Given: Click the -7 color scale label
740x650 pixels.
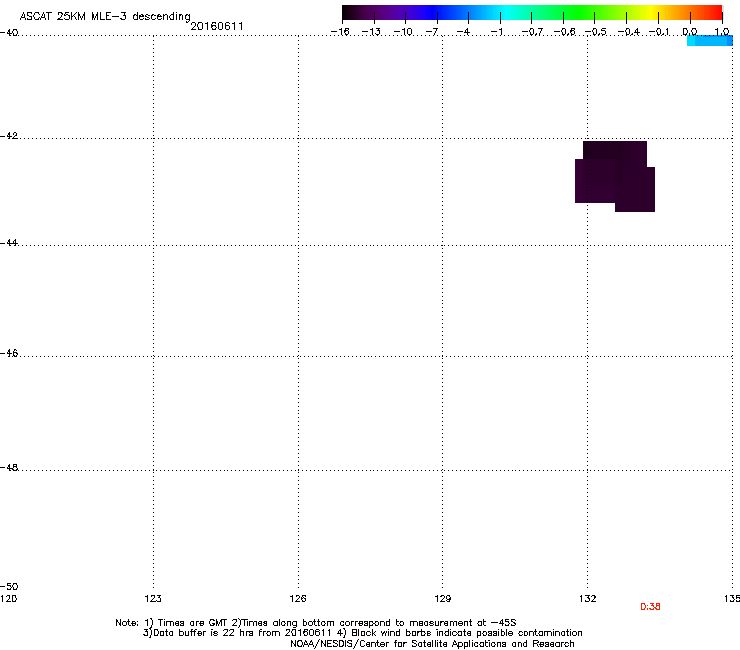Looking at the screenshot, I should pyautogui.click(x=432, y=32).
